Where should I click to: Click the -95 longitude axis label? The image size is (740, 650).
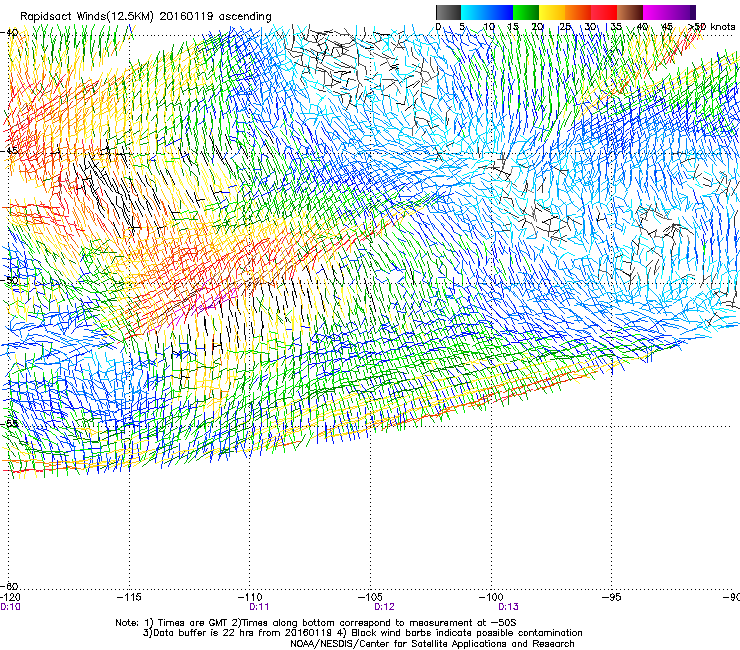click(612, 597)
